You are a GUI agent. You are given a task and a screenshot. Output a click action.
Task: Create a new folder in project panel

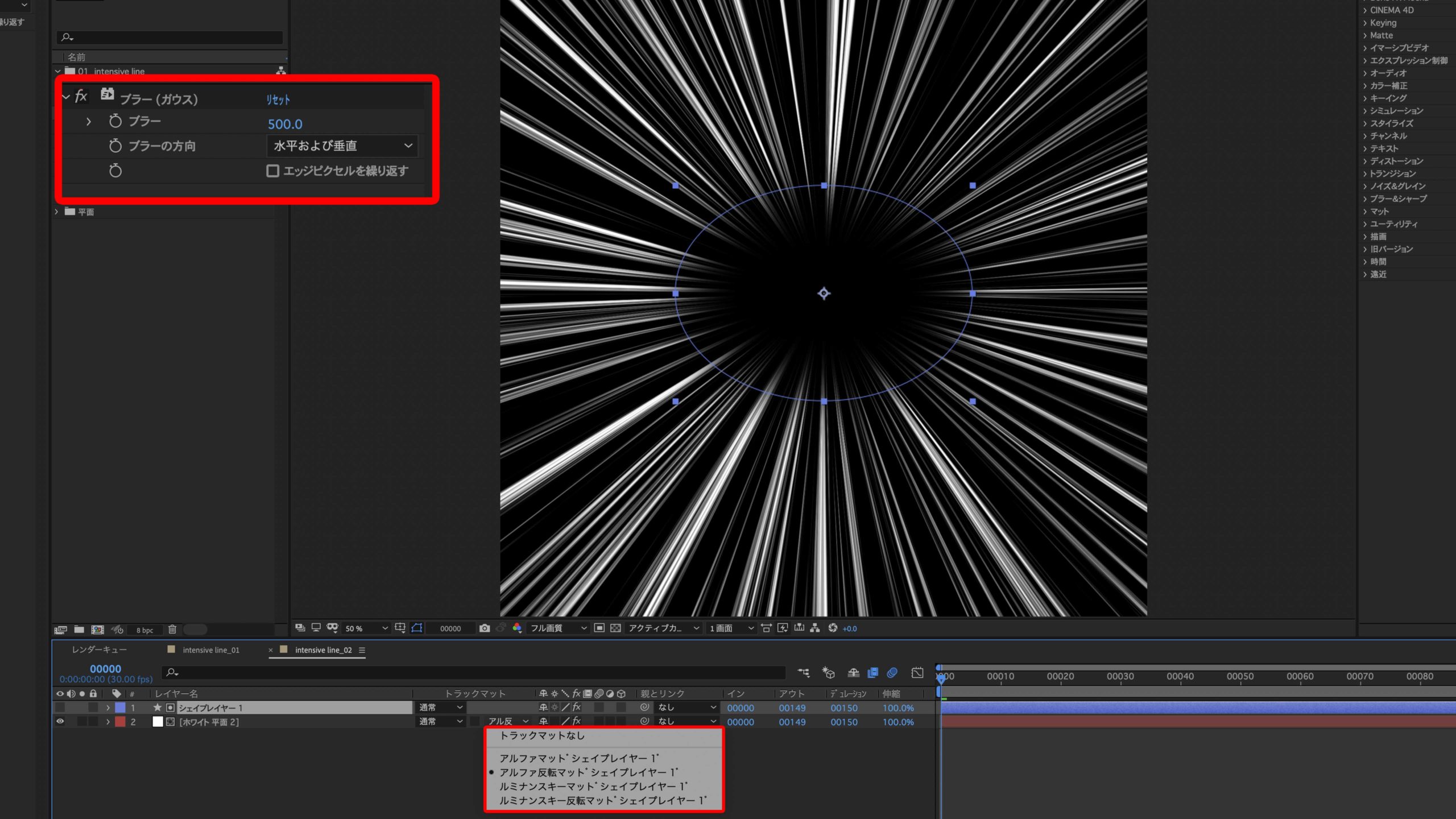click(x=79, y=630)
